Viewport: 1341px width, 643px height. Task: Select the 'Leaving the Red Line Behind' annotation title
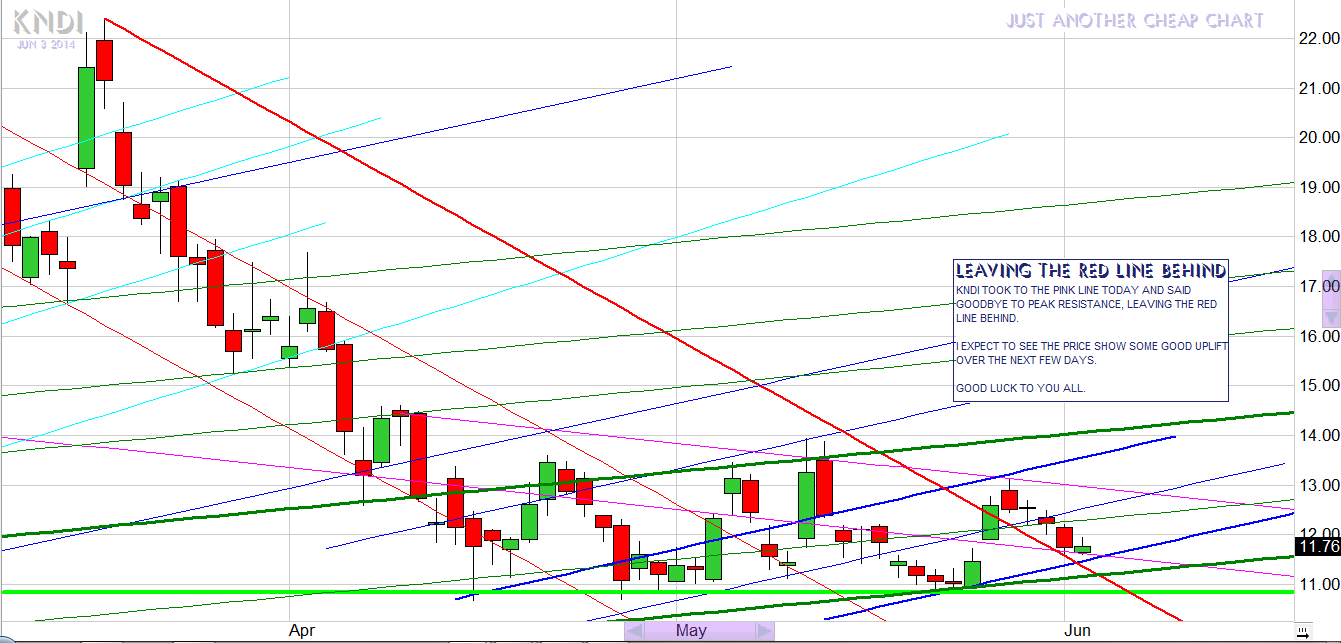point(1090,270)
